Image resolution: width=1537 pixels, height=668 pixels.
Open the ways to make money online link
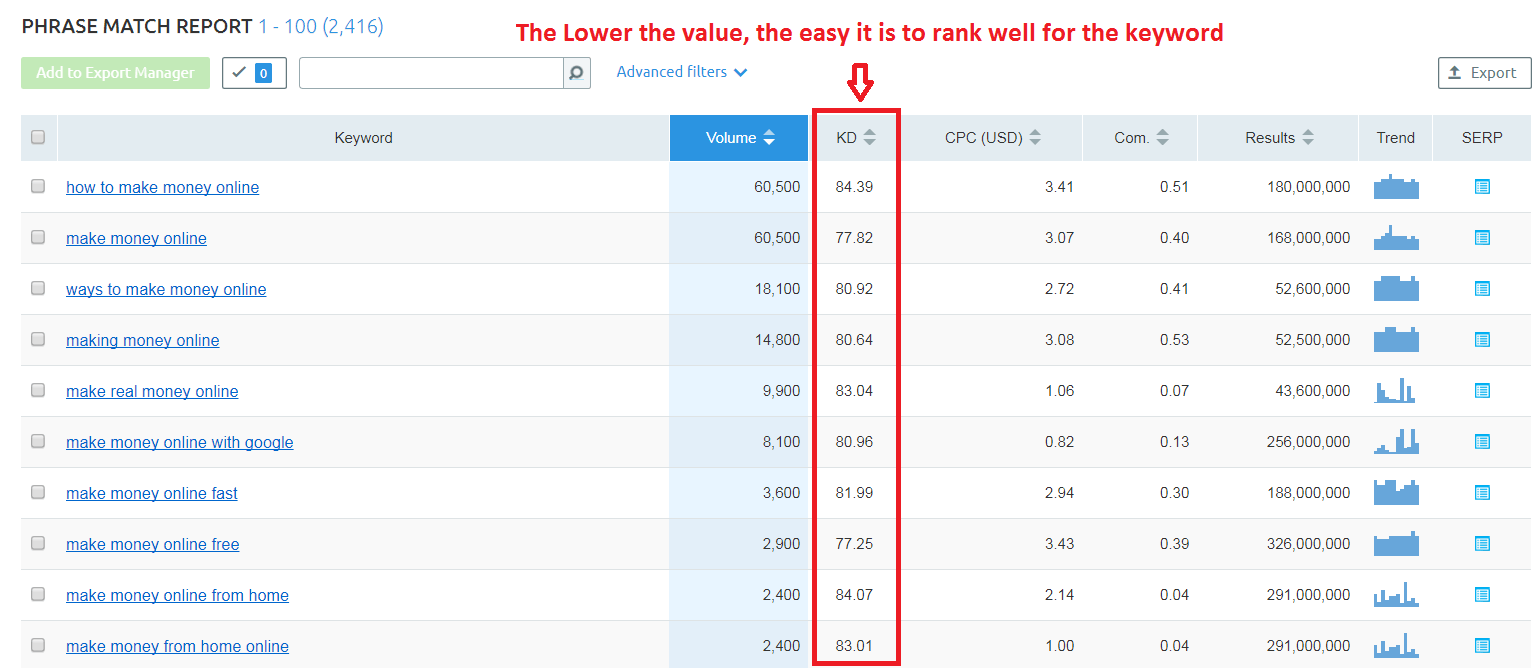click(x=166, y=289)
